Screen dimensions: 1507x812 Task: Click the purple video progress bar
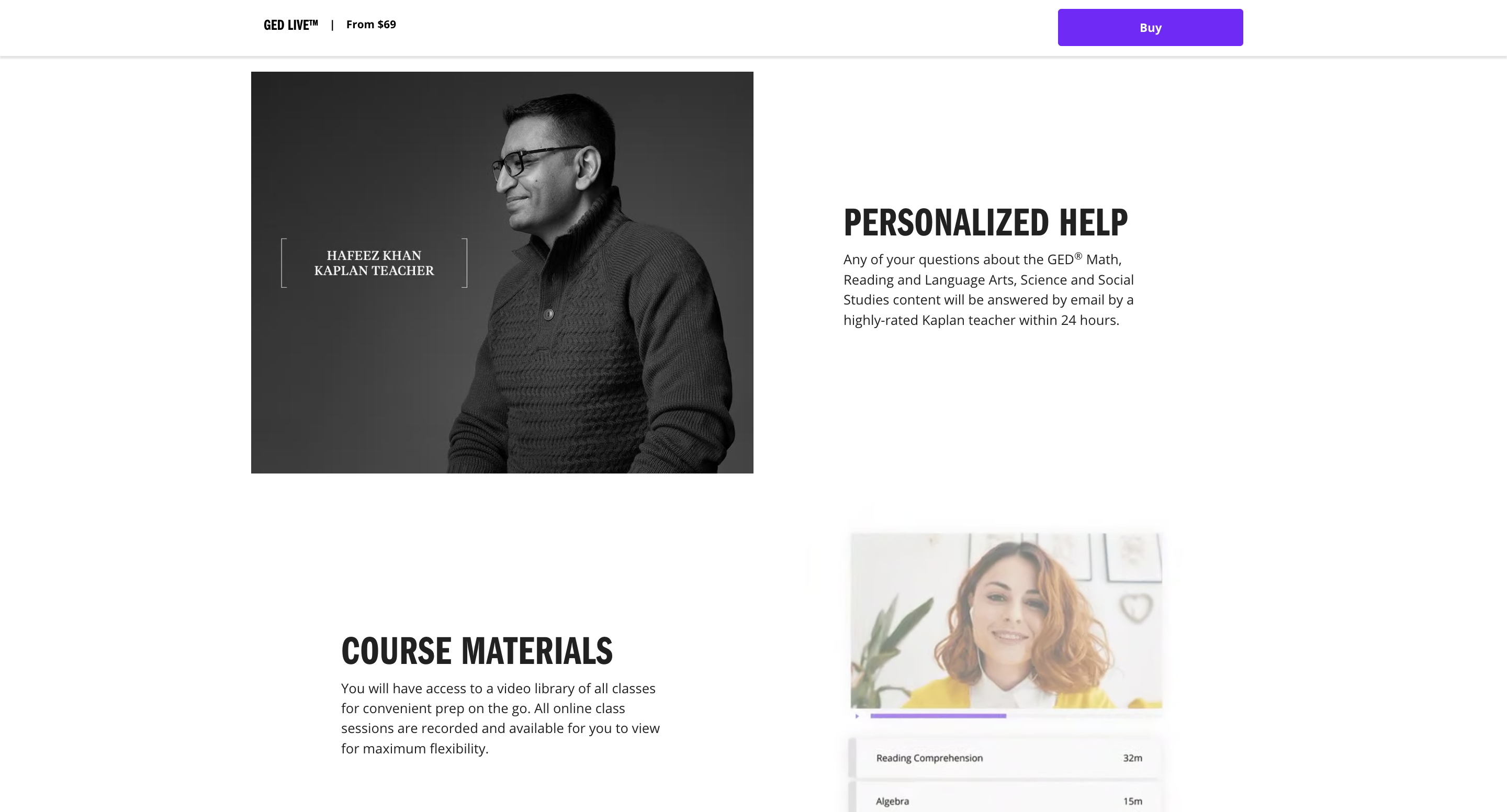click(938, 716)
